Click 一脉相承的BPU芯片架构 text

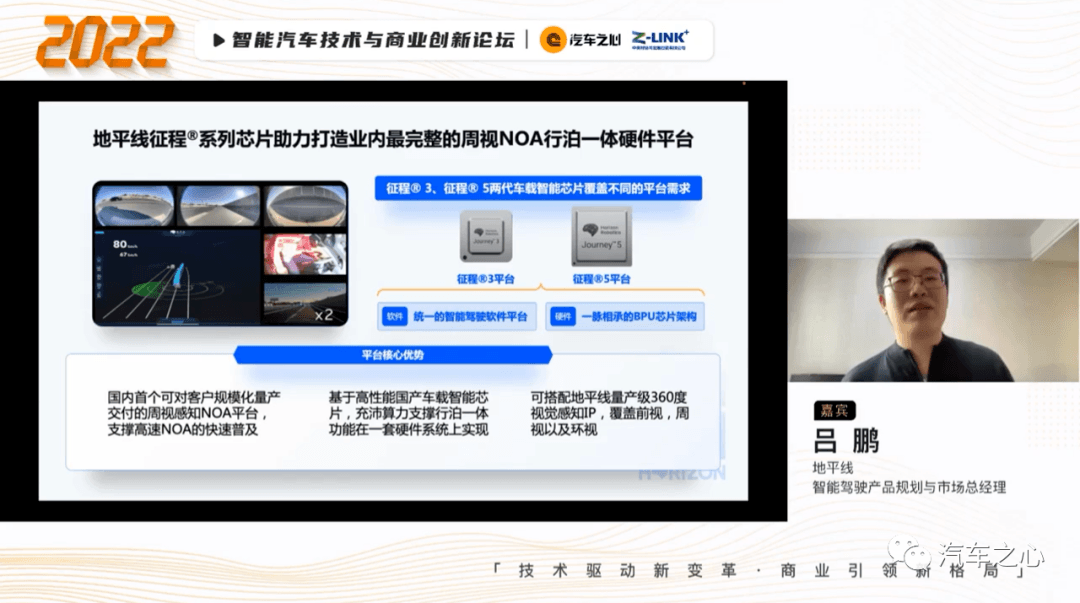click(x=639, y=317)
